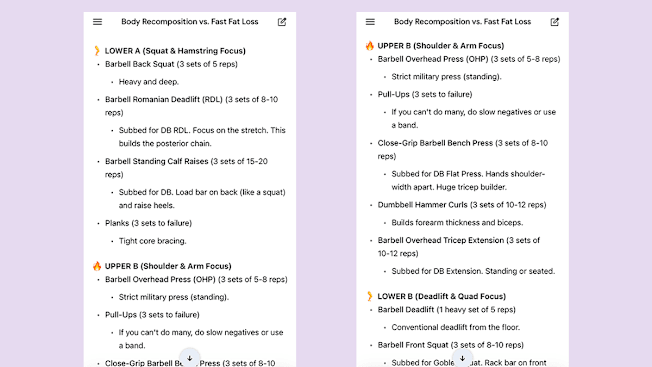Click the 'Tight core bracing.' note
This screenshot has width=652, height=367.
[153, 241]
